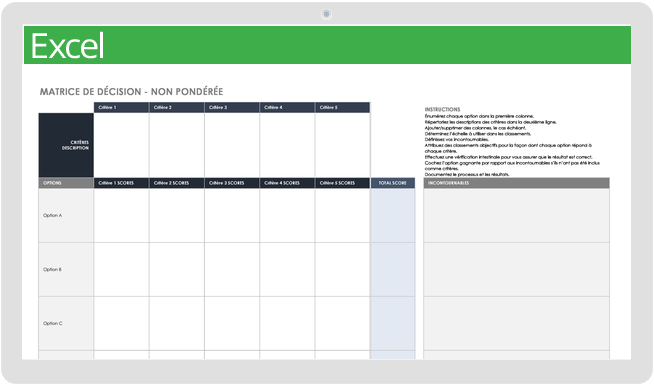Click instruction line 'Documentez le processus'

pyautogui.click(x=467, y=175)
